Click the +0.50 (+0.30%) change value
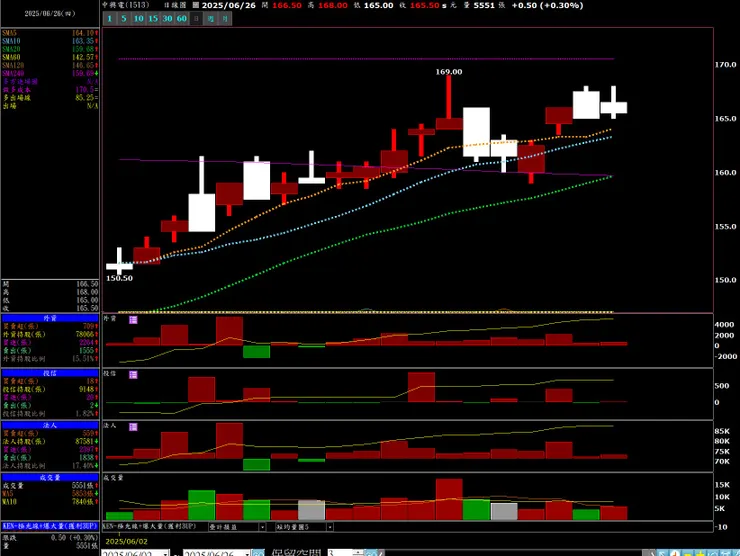The width and height of the screenshot is (740, 556). click(547, 6)
